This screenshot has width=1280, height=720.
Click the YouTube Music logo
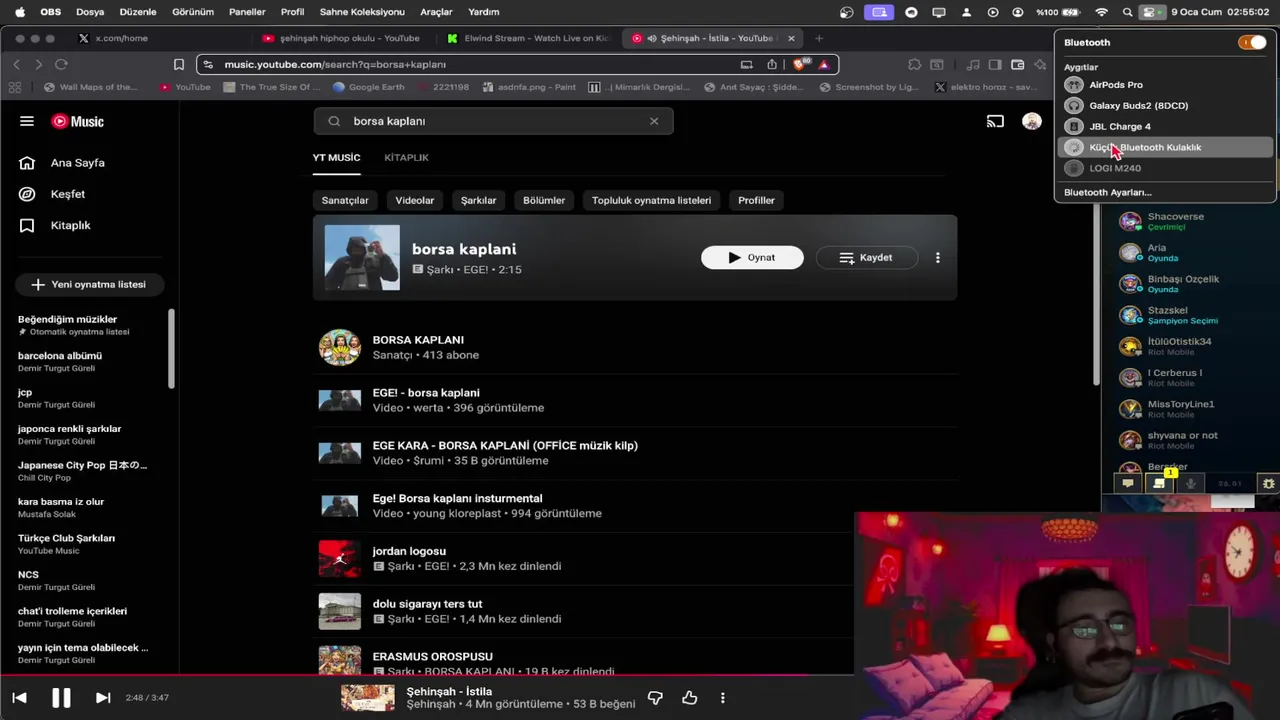pyautogui.click(x=78, y=121)
